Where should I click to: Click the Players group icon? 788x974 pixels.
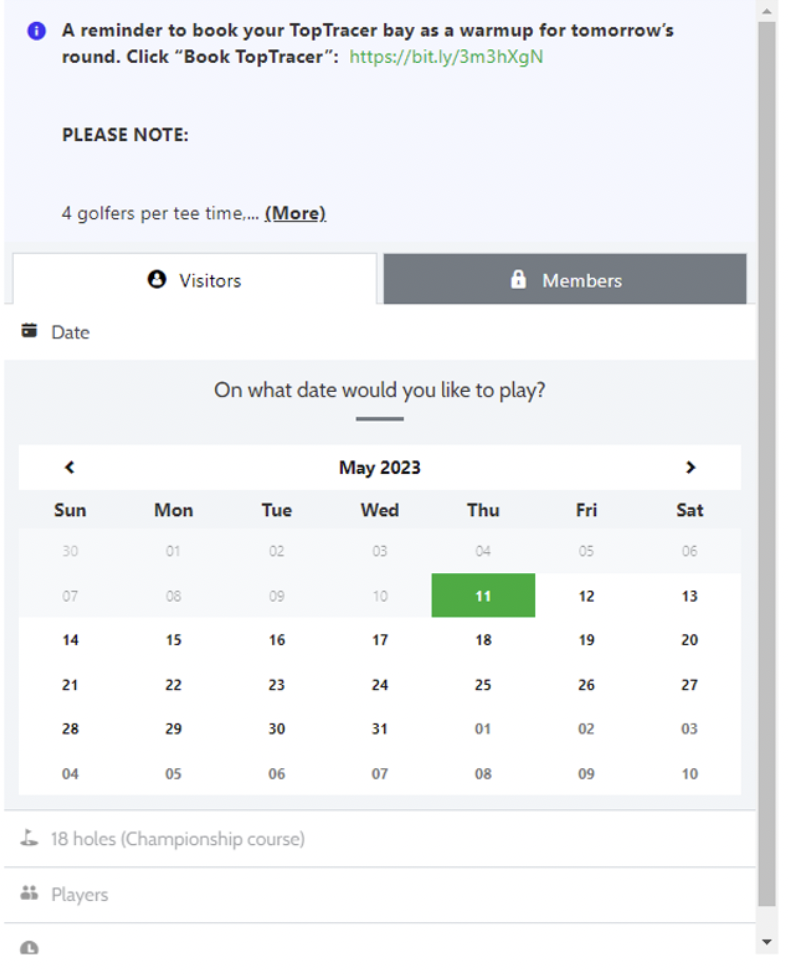pos(29,893)
